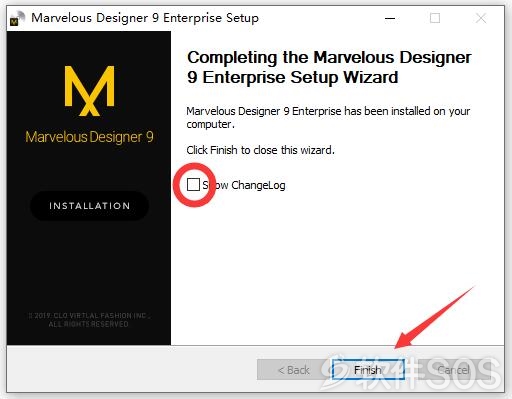This screenshot has width=512, height=399.
Task: Click the Marvelous Designer M logo
Action: [x=89, y=91]
